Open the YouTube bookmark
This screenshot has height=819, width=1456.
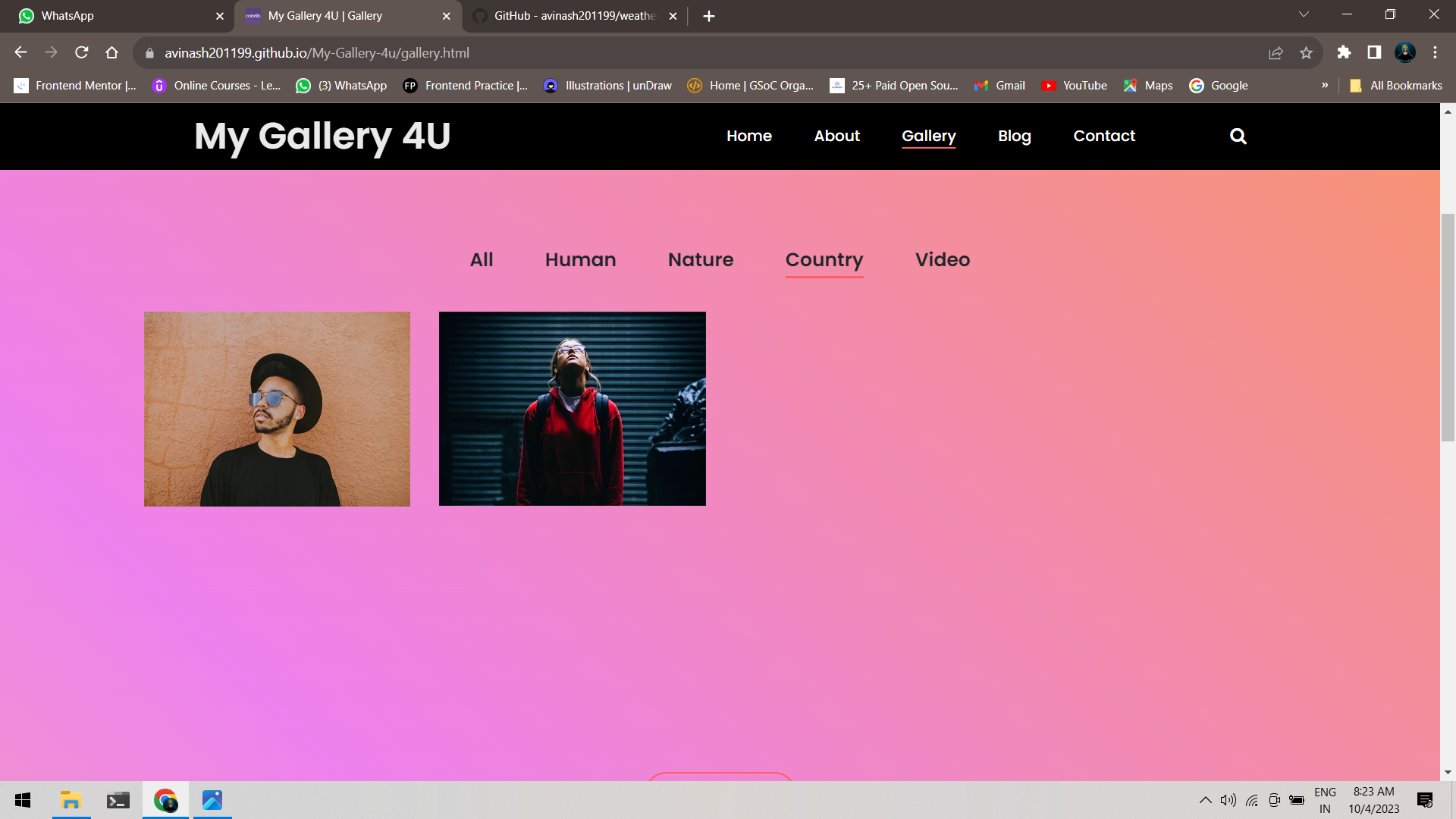point(1074,86)
